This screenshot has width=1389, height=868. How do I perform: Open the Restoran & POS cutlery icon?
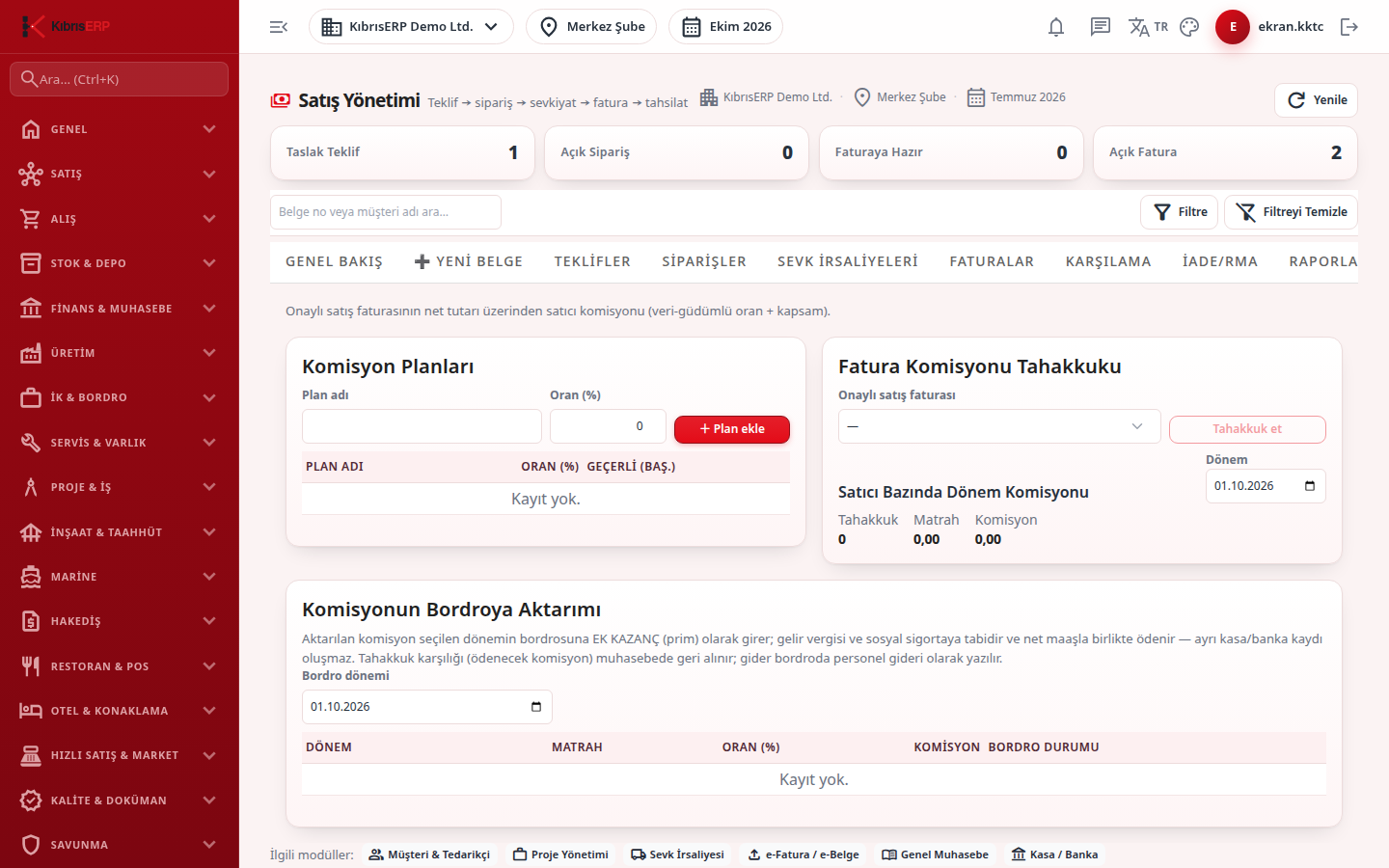click(x=31, y=666)
